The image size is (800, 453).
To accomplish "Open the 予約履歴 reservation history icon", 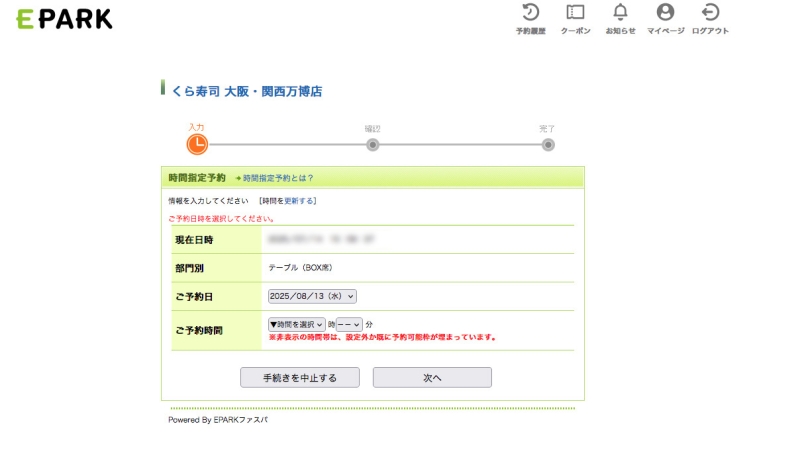I will pos(530,13).
